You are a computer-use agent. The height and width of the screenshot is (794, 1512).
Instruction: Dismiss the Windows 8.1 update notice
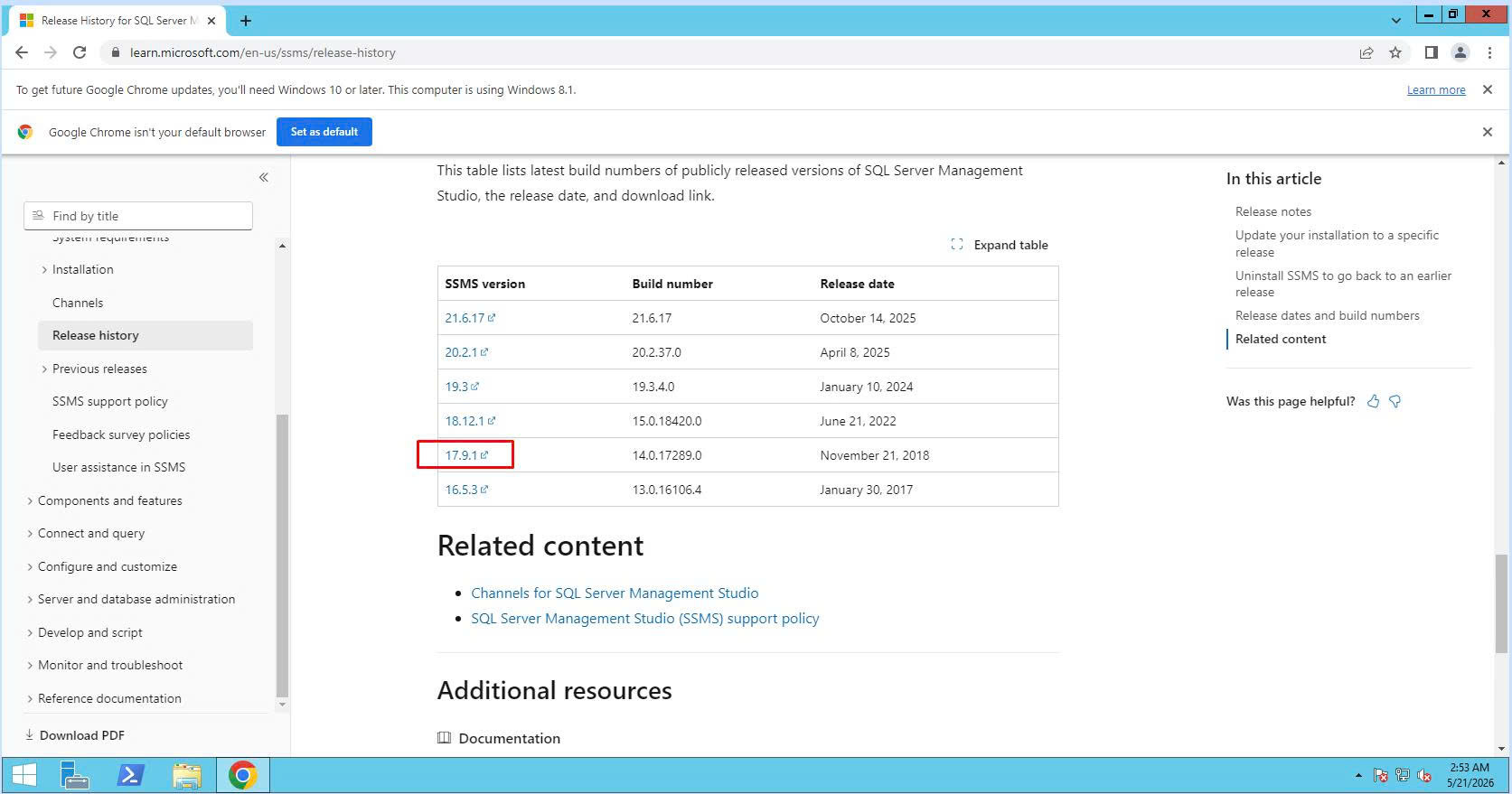pyautogui.click(x=1487, y=89)
